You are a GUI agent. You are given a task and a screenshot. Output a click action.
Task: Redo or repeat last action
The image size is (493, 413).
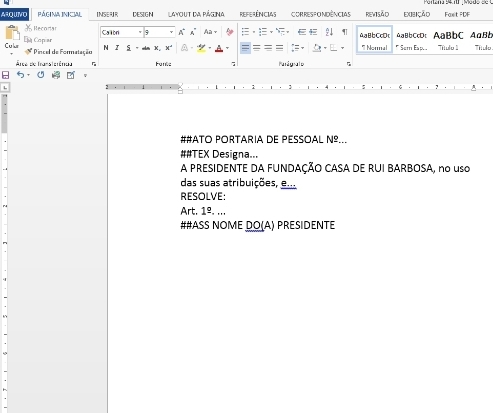pos(41,75)
